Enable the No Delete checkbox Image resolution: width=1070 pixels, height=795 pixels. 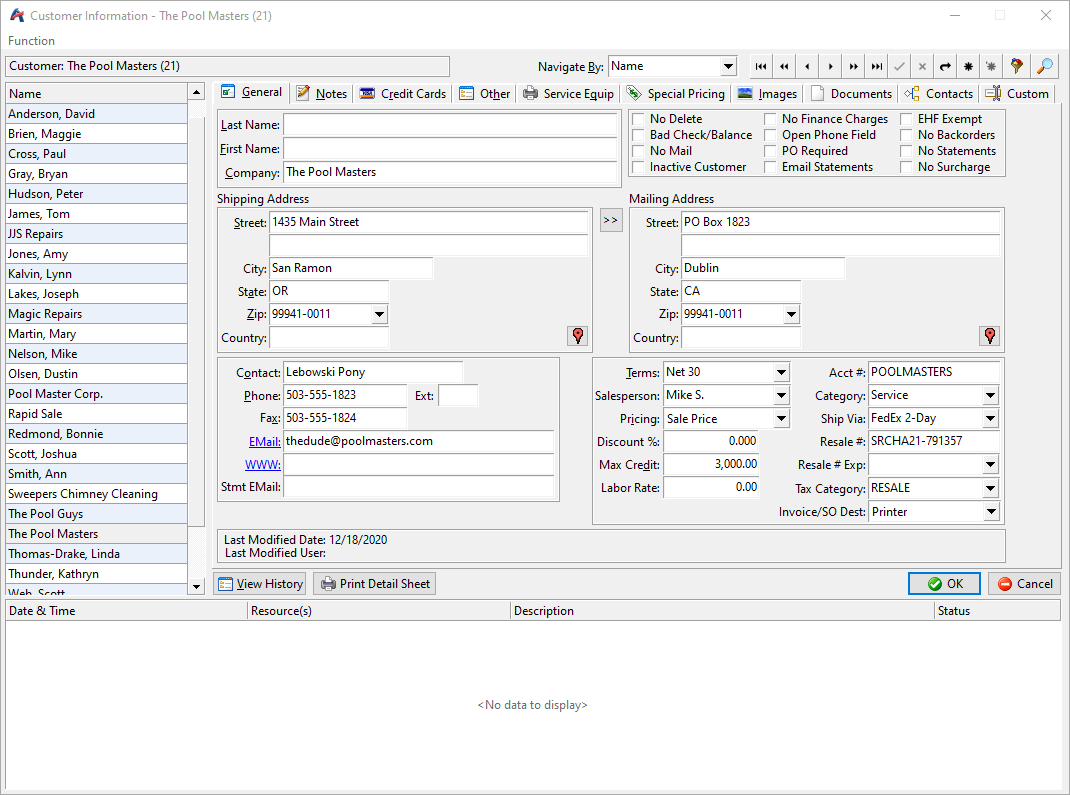coord(638,119)
